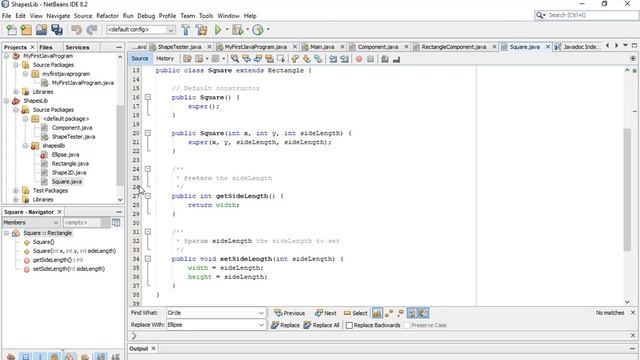
Task: Toggle Match Case in find bar
Action: click(377, 313)
